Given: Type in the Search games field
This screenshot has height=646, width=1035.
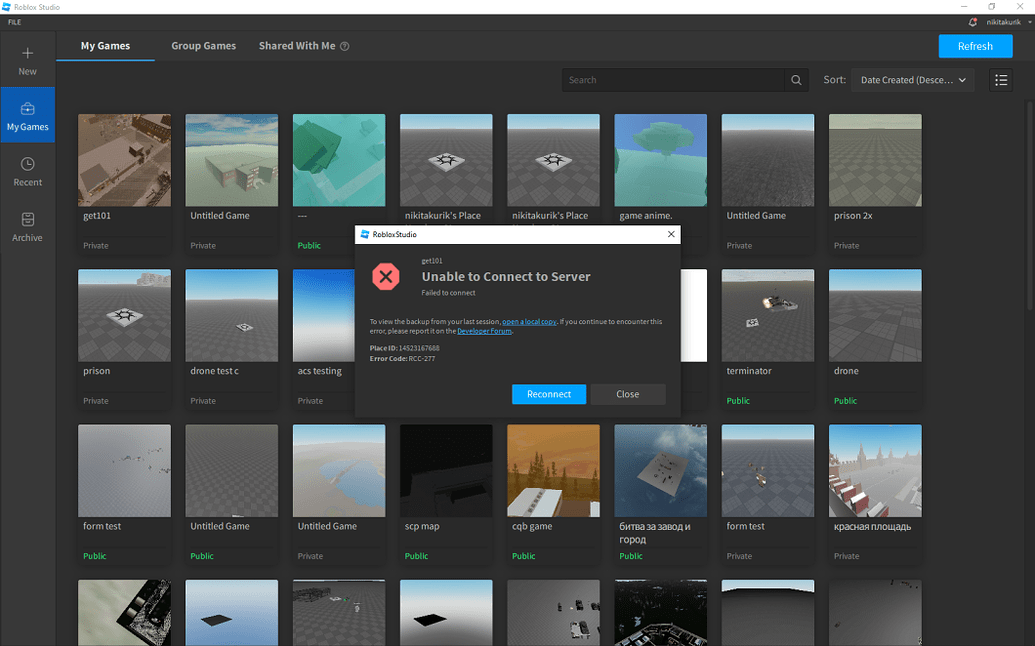Looking at the screenshot, I should [x=680, y=80].
